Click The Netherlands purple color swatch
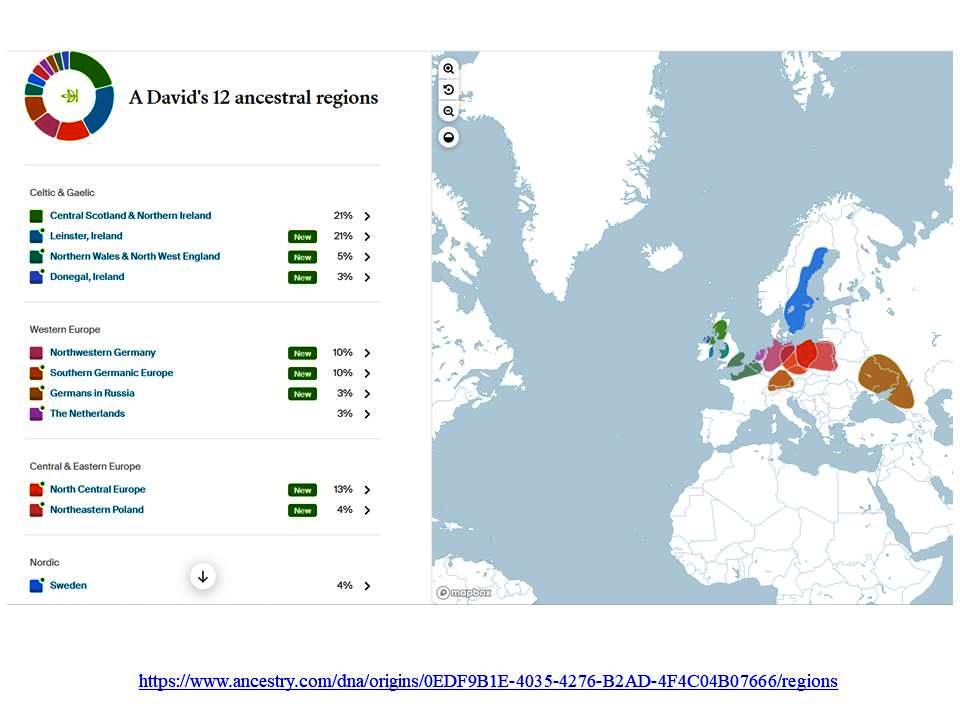Viewport: 960px width, 720px height. point(36,414)
